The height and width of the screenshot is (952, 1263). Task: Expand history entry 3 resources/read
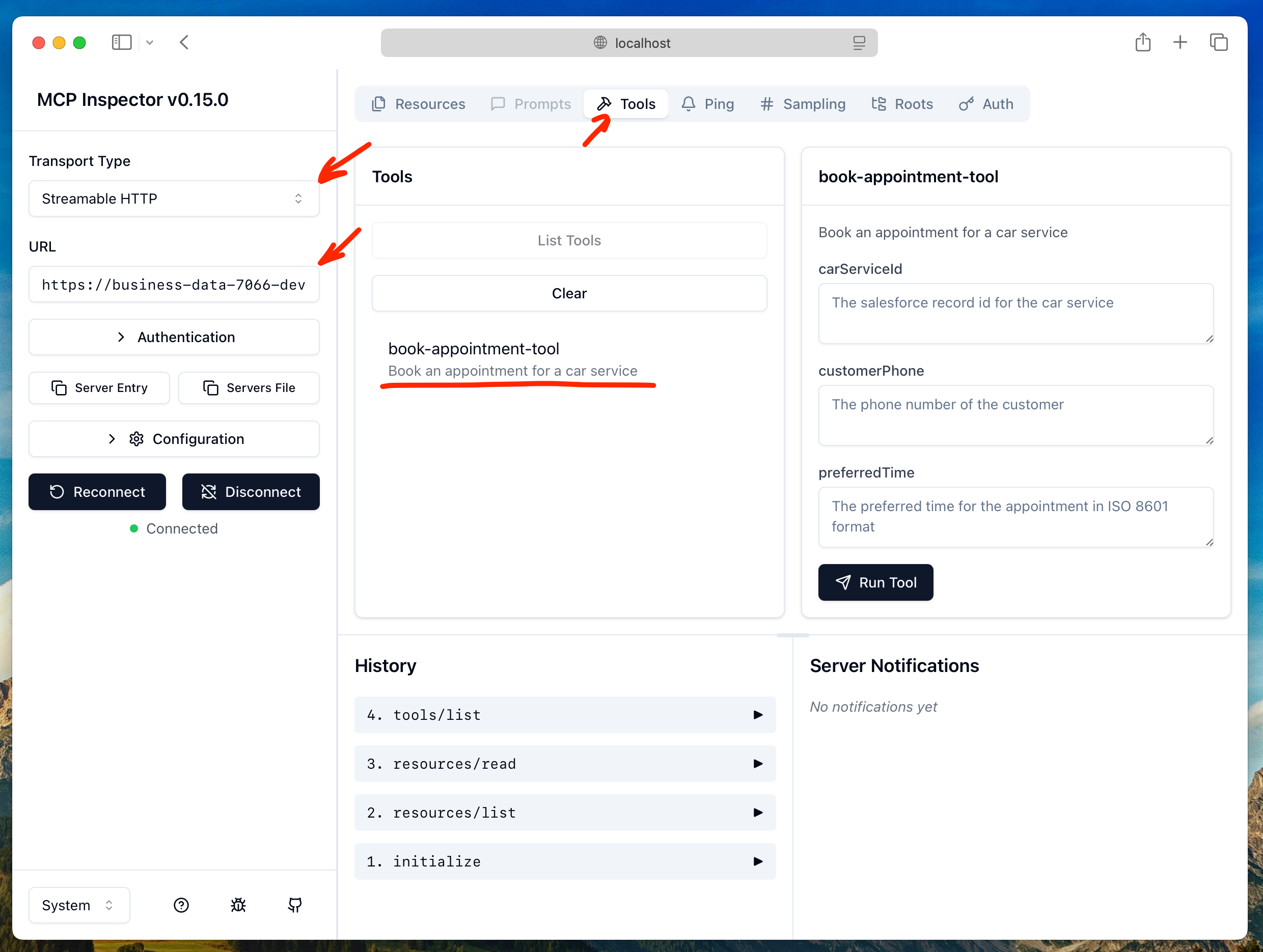click(x=565, y=764)
